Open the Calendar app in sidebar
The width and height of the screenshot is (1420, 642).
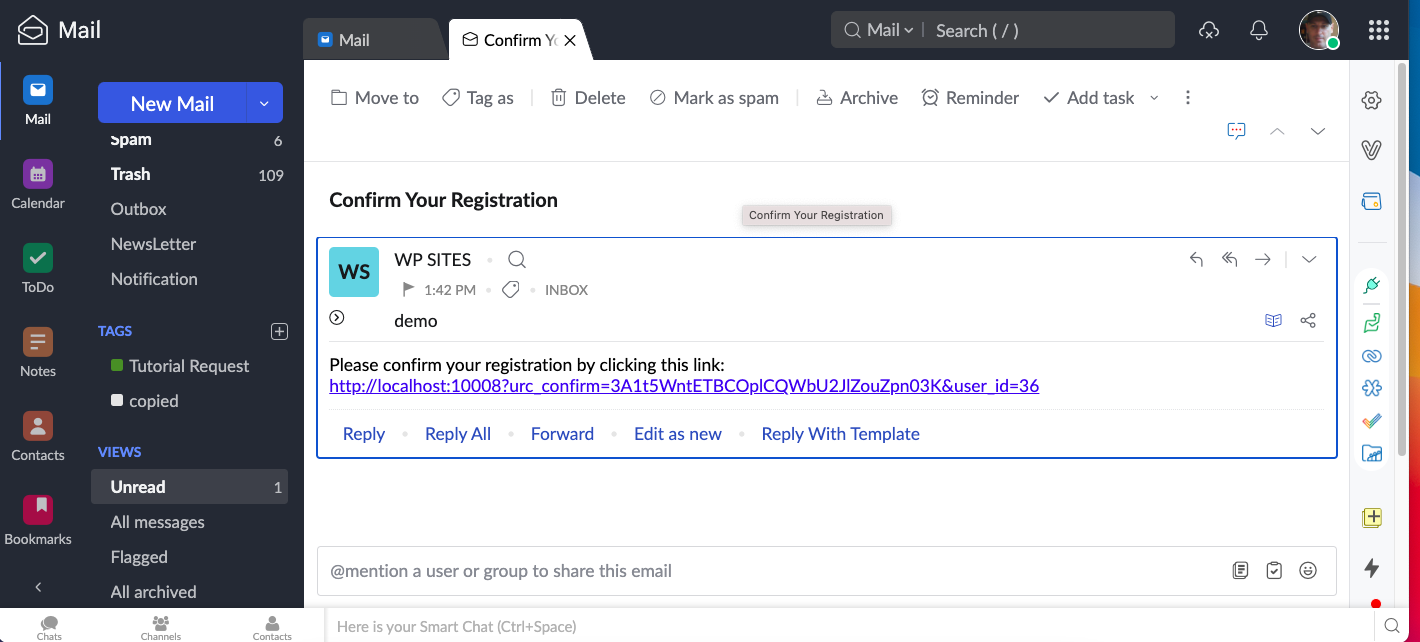(38, 176)
